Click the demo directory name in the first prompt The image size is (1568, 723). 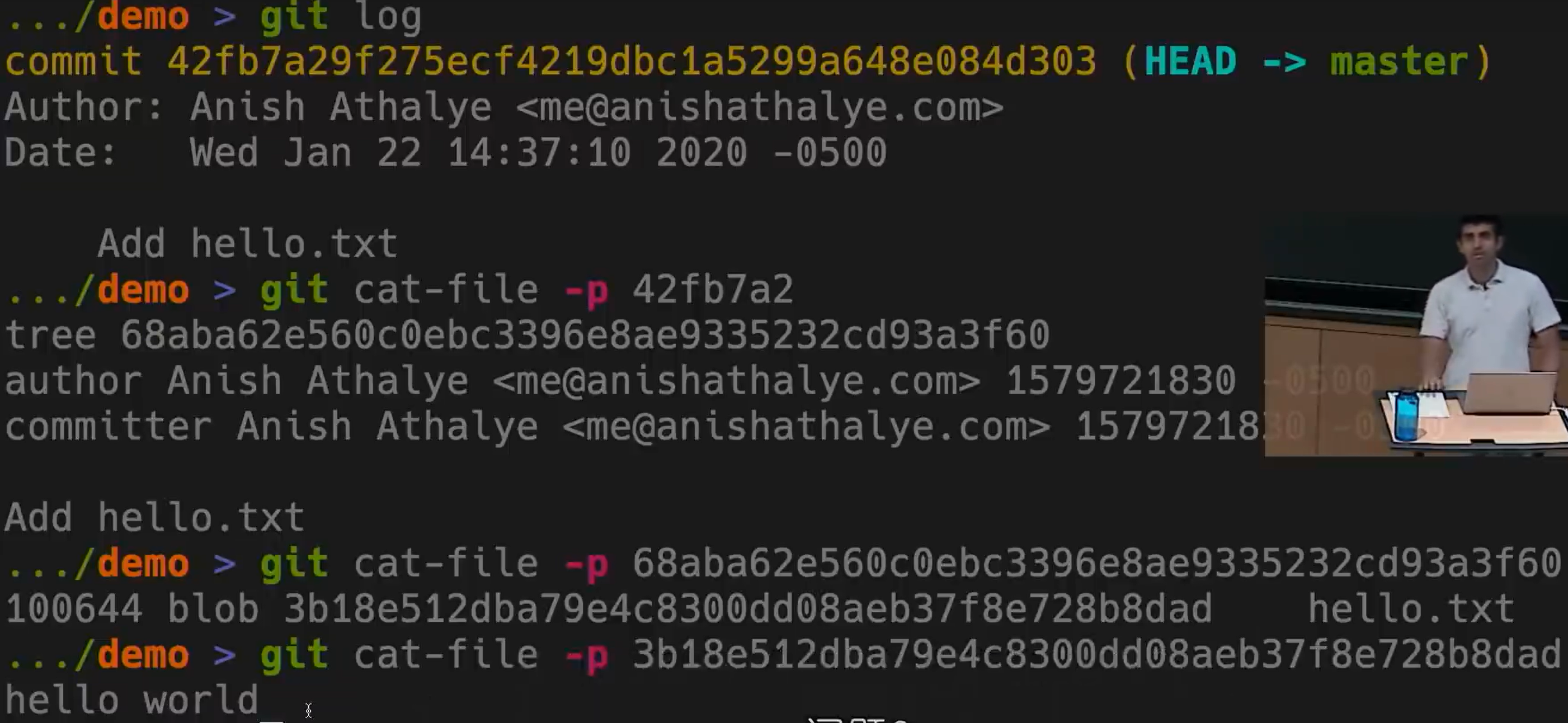pos(143,16)
